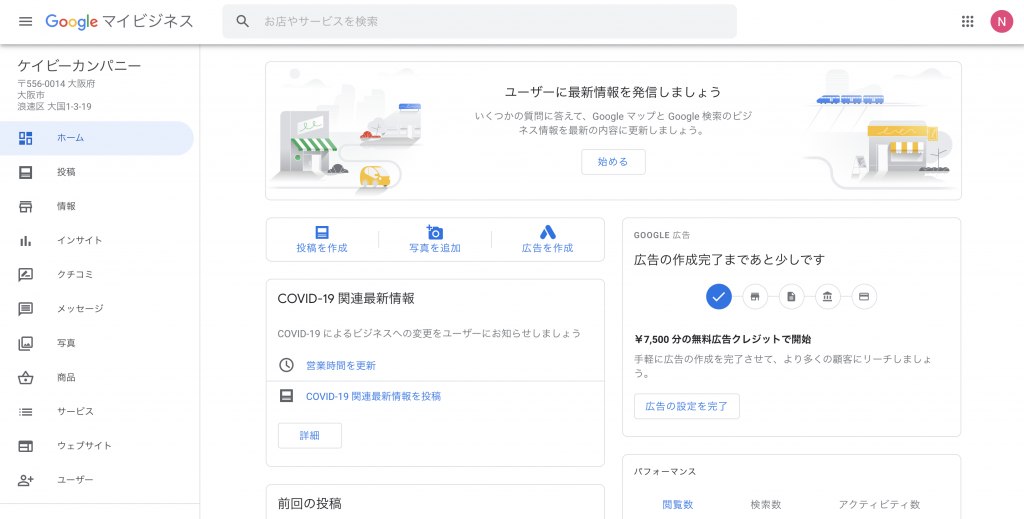
Task: Click the search magnifier icon
Action: click(243, 22)
